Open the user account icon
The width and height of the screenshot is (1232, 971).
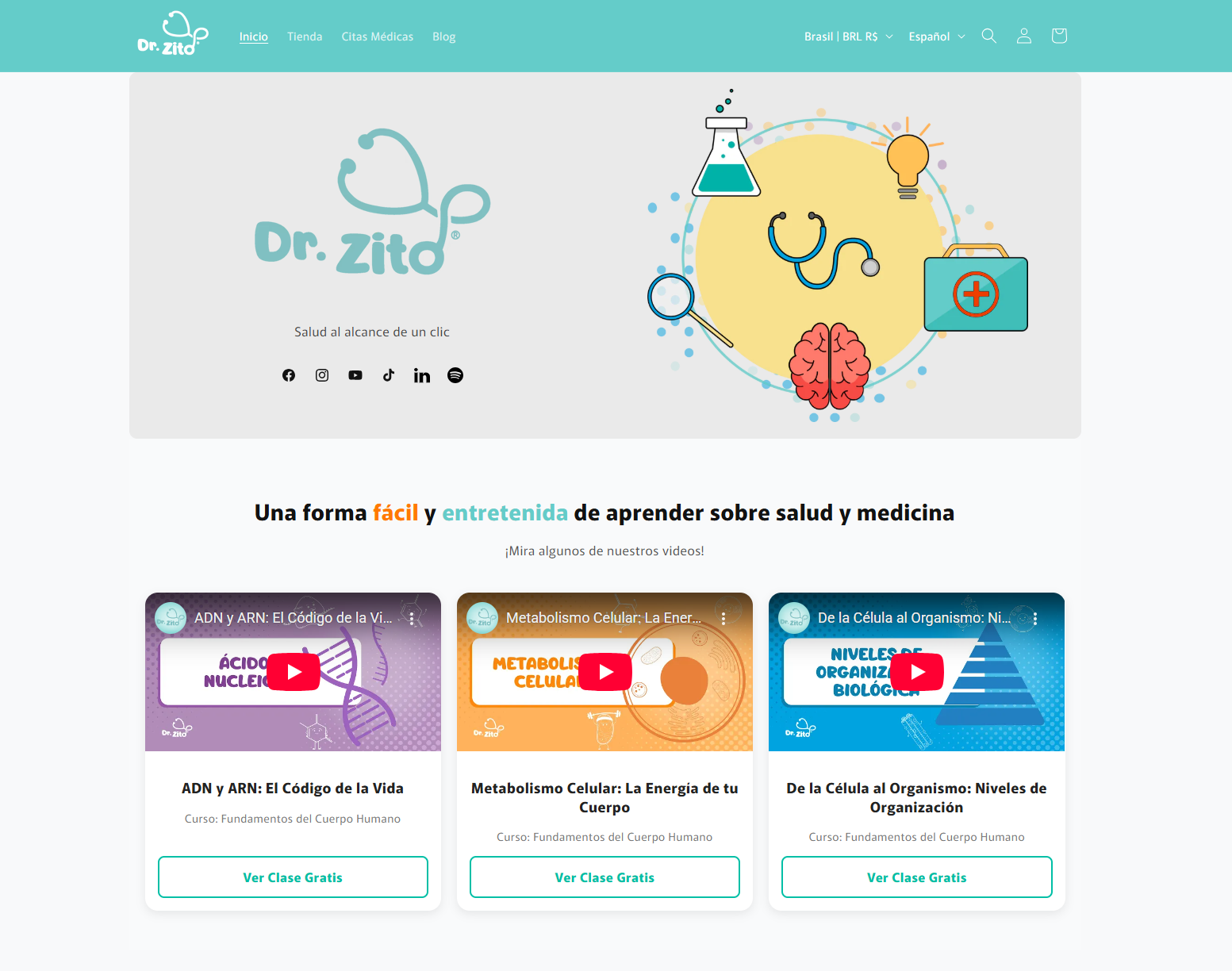click(1024, 36)
